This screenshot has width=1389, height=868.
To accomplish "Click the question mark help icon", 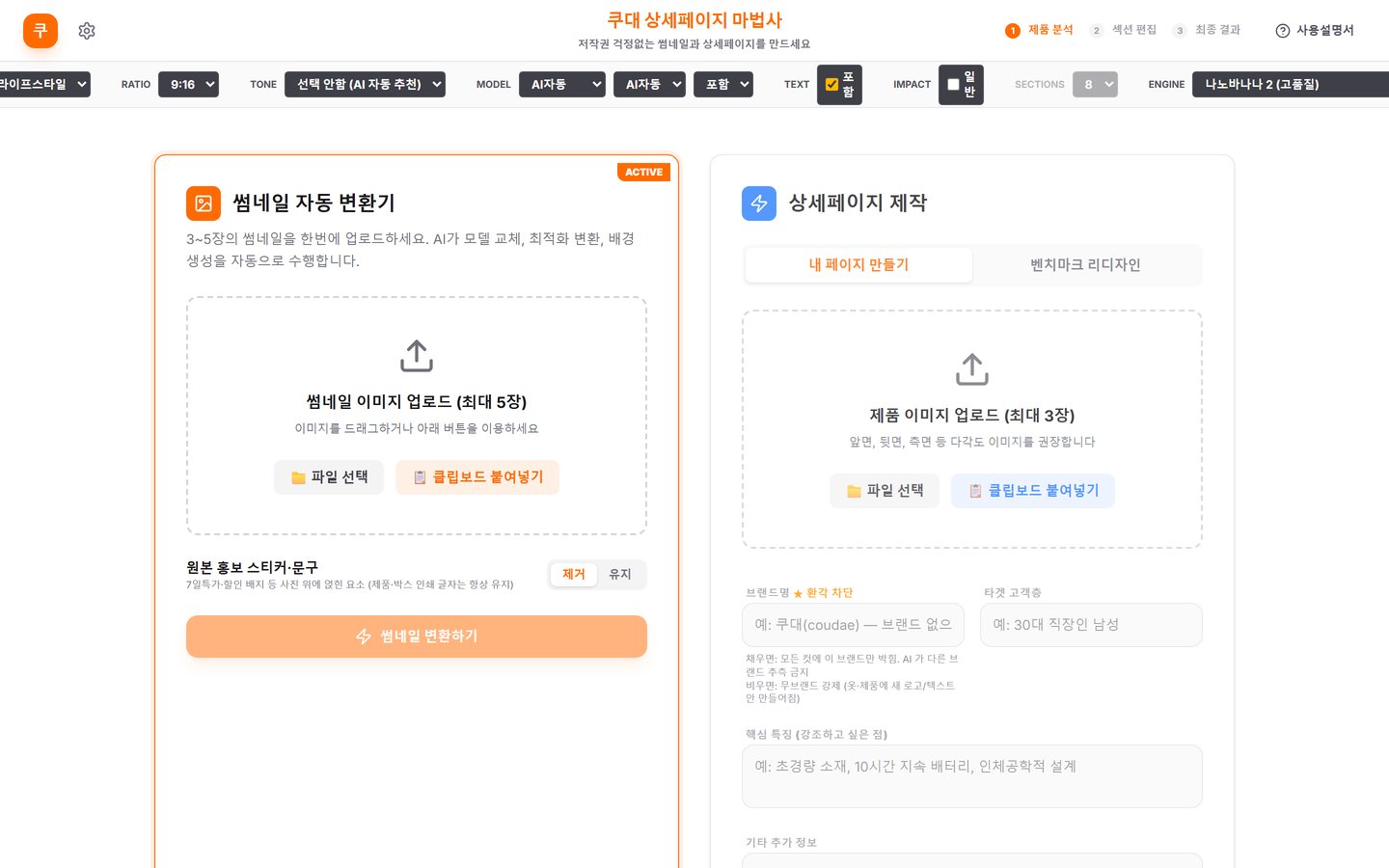I will coord(1283,31).
